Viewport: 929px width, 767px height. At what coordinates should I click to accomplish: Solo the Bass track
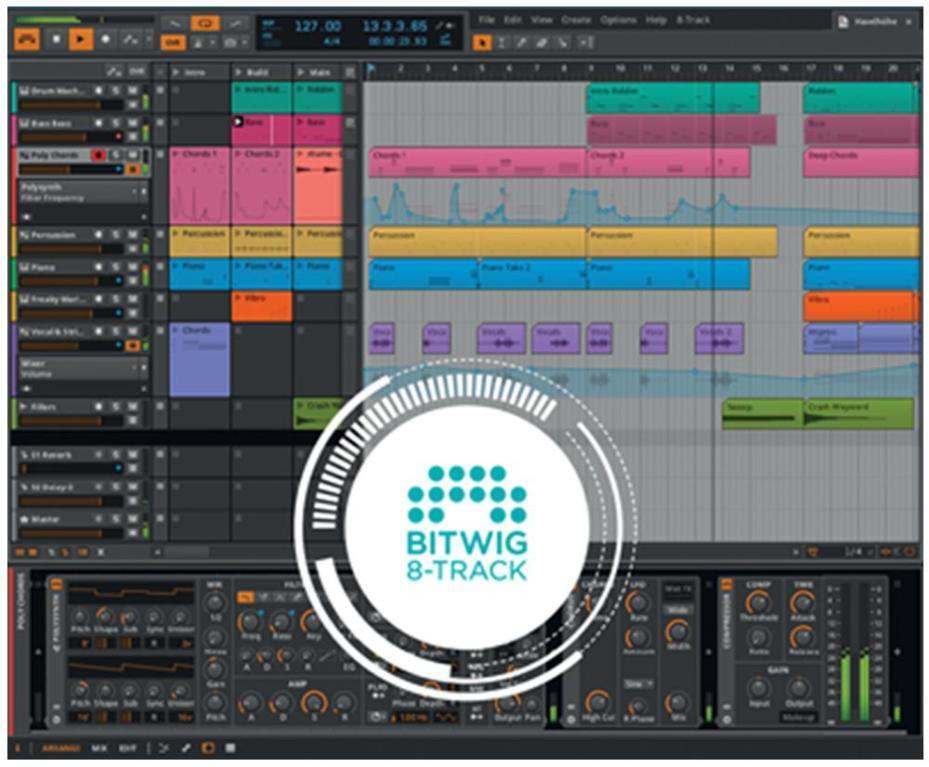(116, 123)
